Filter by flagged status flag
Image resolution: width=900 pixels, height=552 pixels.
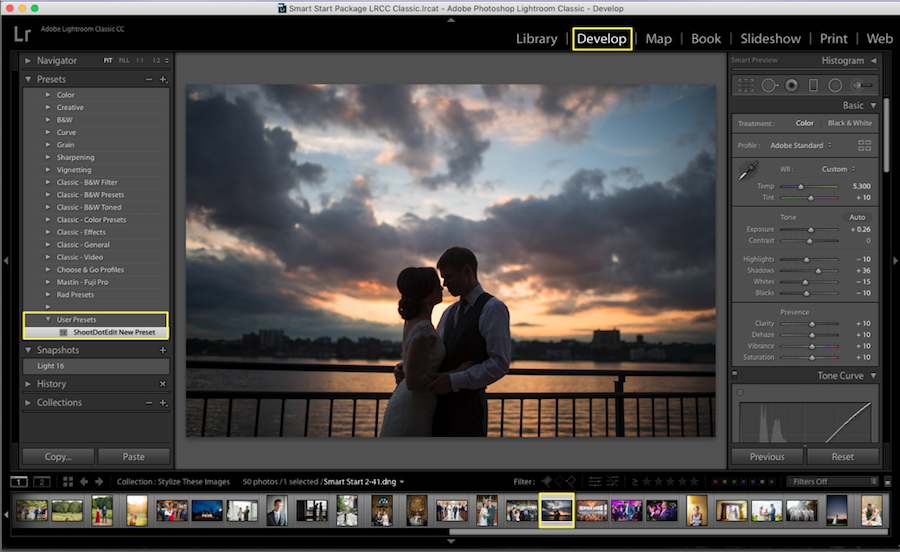coord(546,481)
